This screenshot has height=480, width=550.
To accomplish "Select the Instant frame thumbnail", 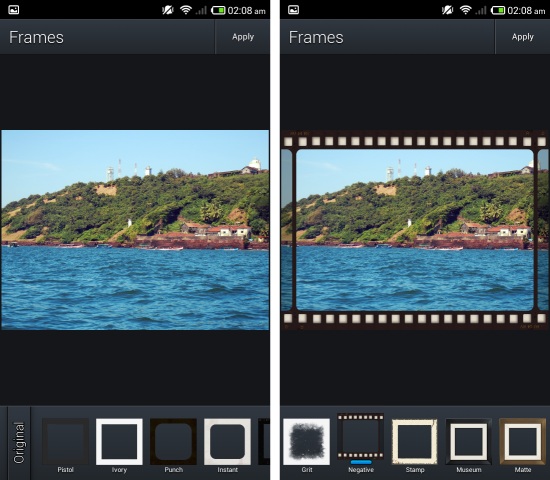I will 227,441.
